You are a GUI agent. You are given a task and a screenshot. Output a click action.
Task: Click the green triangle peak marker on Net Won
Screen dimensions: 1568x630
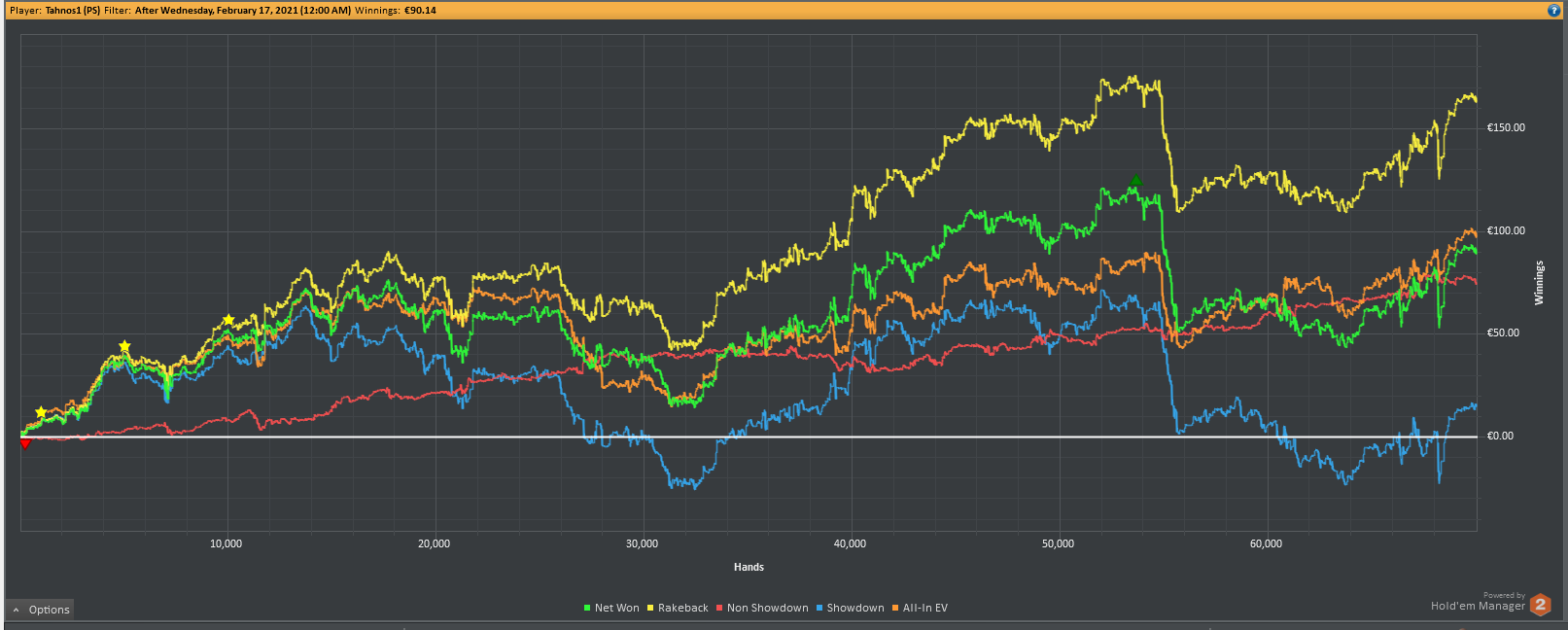1135,182
